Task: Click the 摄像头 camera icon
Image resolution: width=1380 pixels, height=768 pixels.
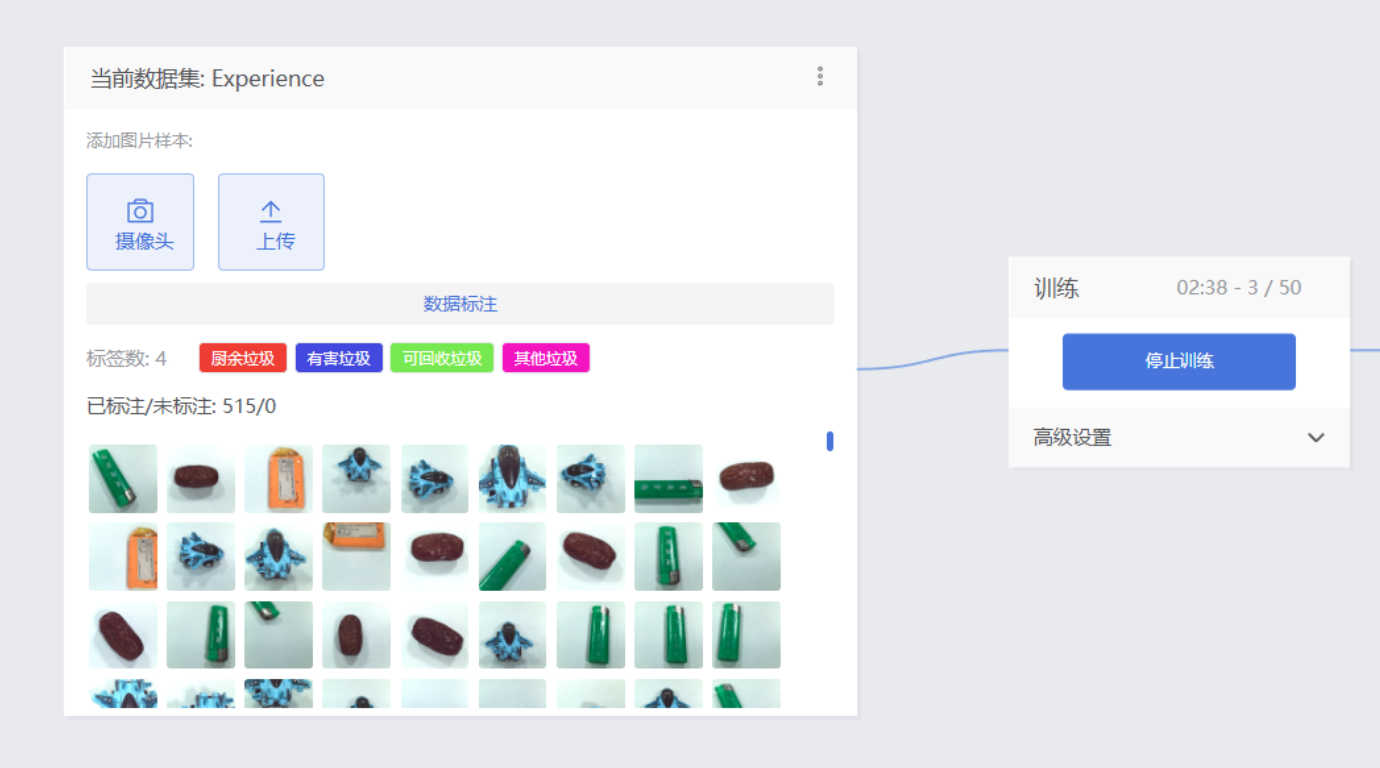Action: pyautogui.click(x=140, y=211)
